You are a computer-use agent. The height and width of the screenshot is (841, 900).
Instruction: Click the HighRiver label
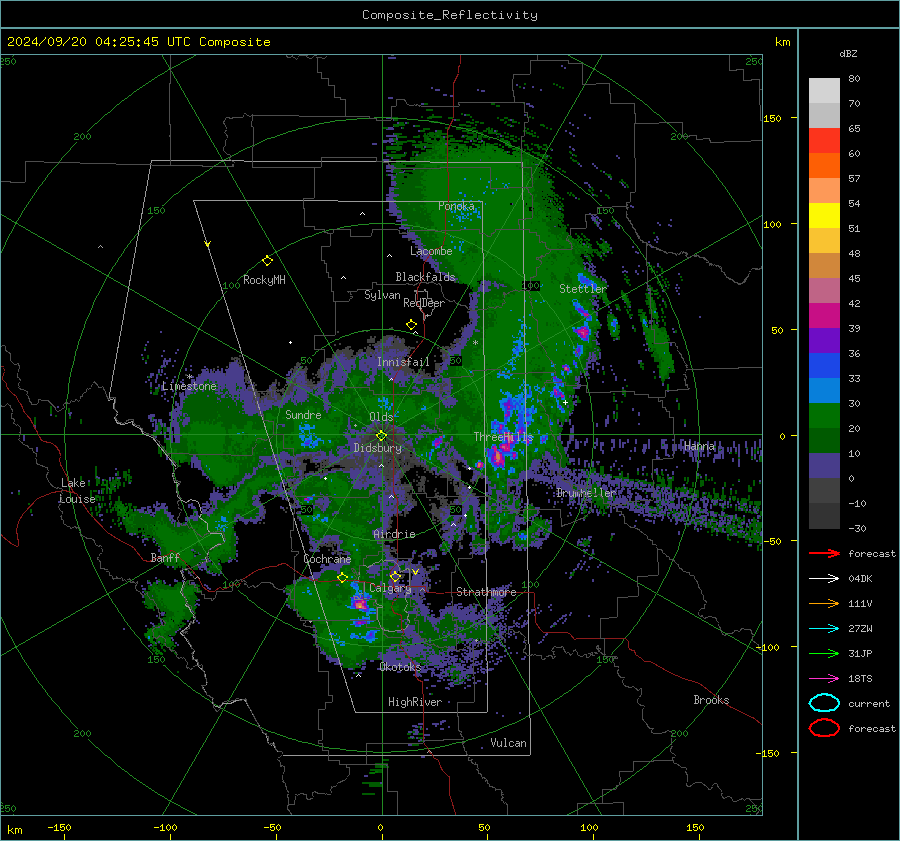click(415, 702)
